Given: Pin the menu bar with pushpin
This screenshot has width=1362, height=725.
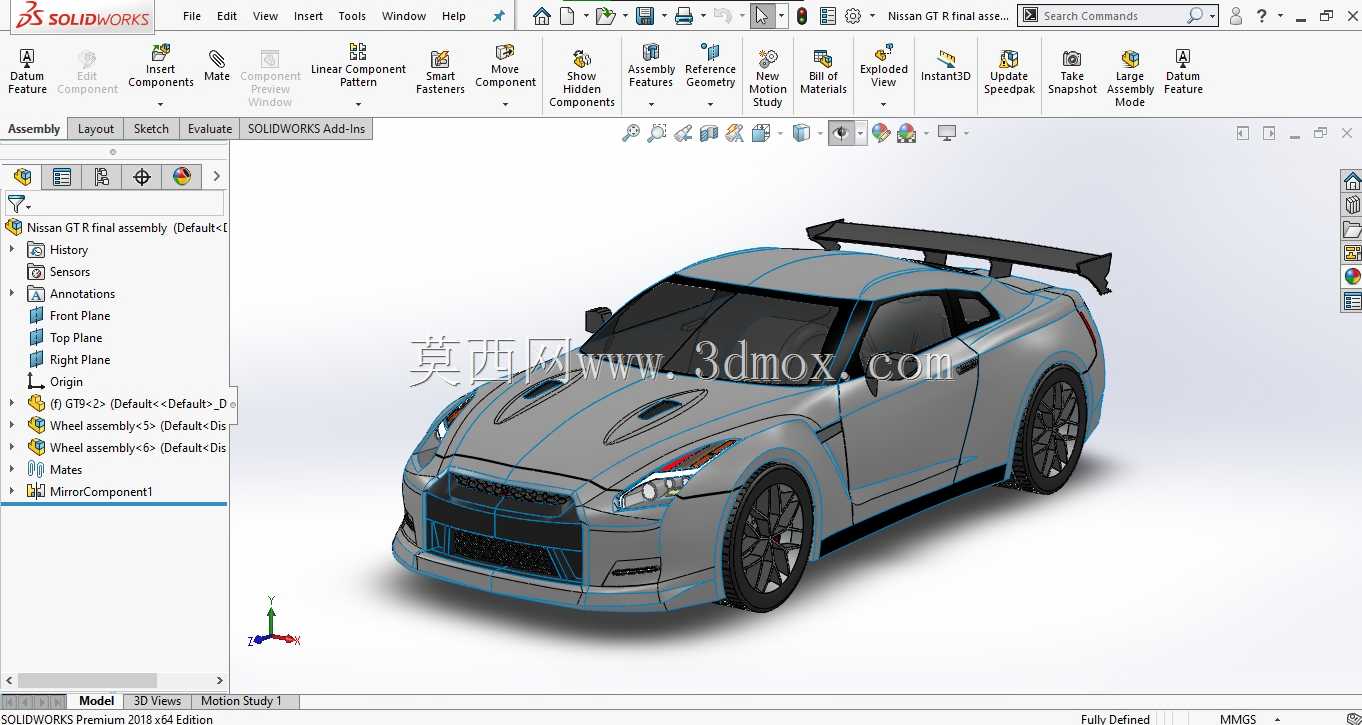Looking at the screenshot, I should coord(499,16).
